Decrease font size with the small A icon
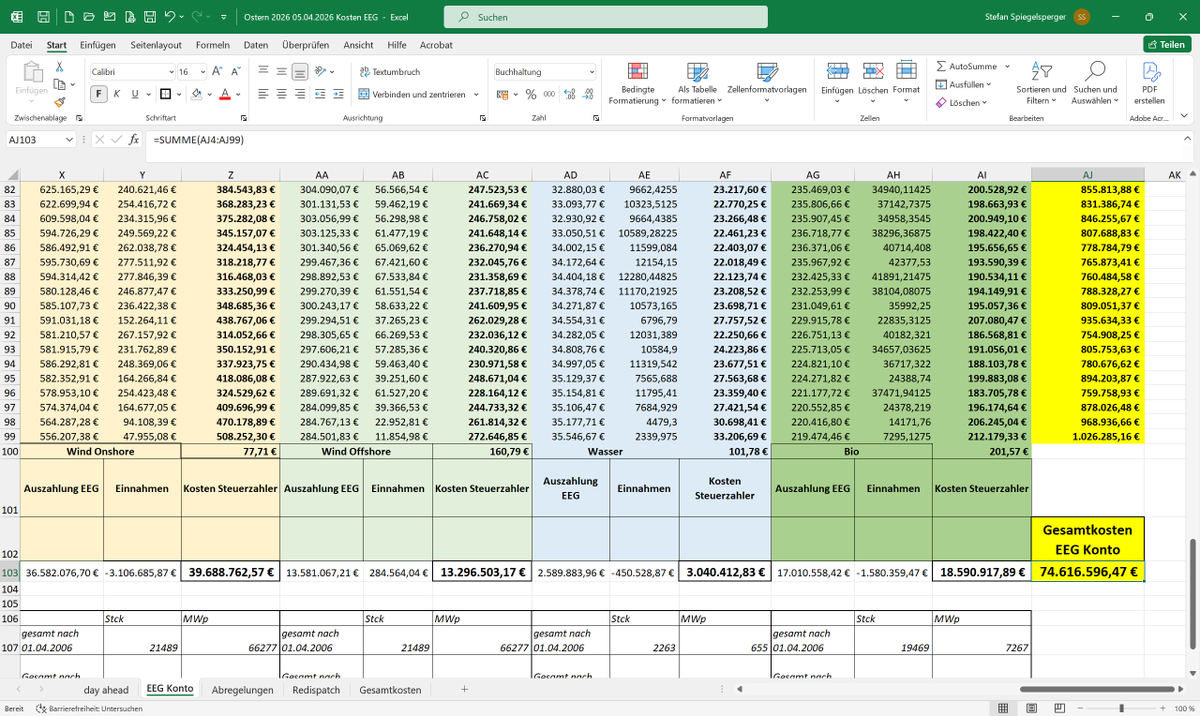 pyautogui.click(x=236, y=72)
